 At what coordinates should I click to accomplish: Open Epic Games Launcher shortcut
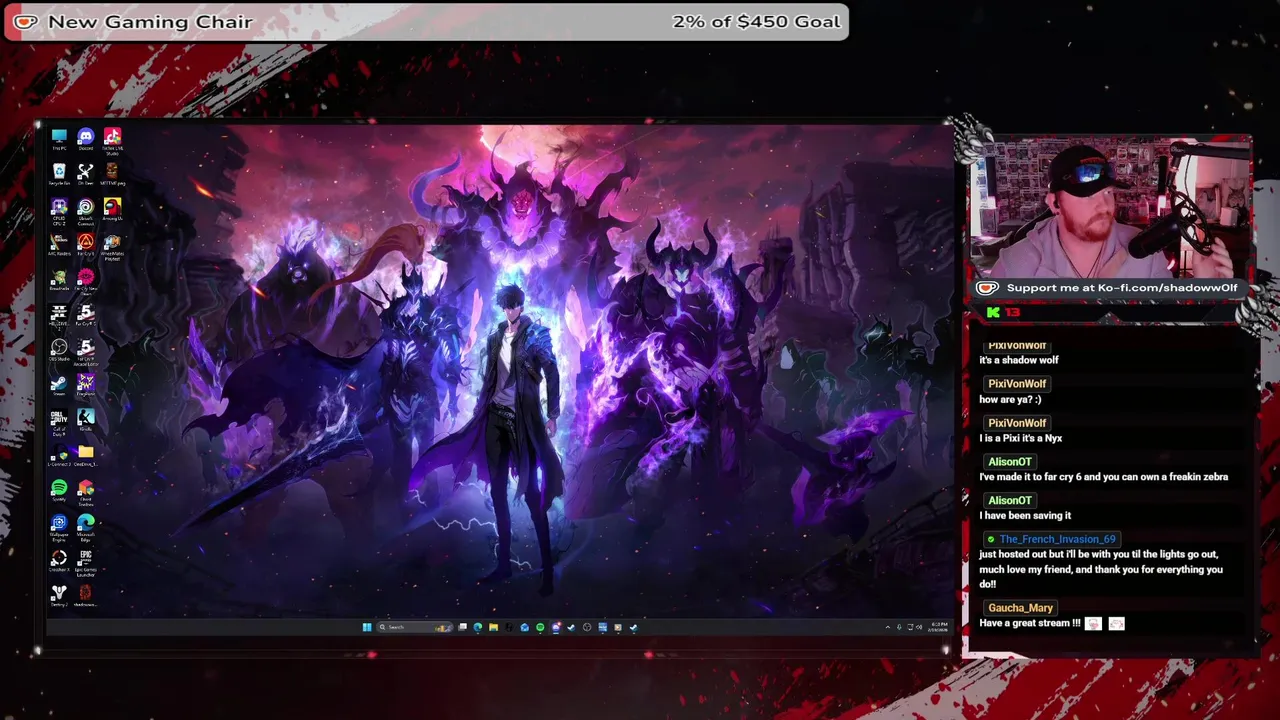[x=86, y=563]
